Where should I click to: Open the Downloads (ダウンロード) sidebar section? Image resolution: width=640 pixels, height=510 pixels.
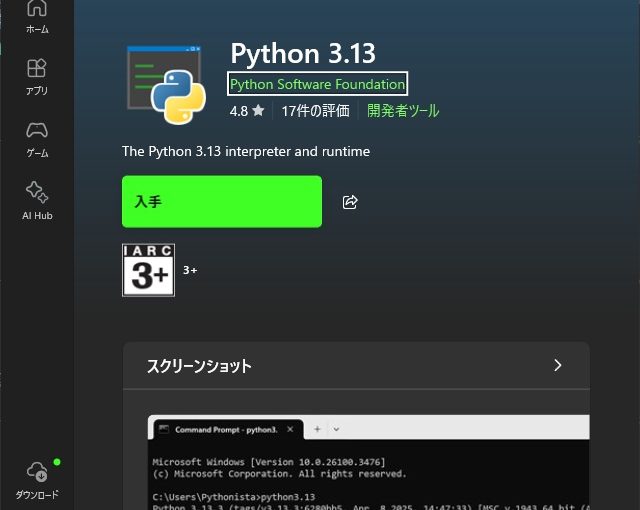[37, 480]
